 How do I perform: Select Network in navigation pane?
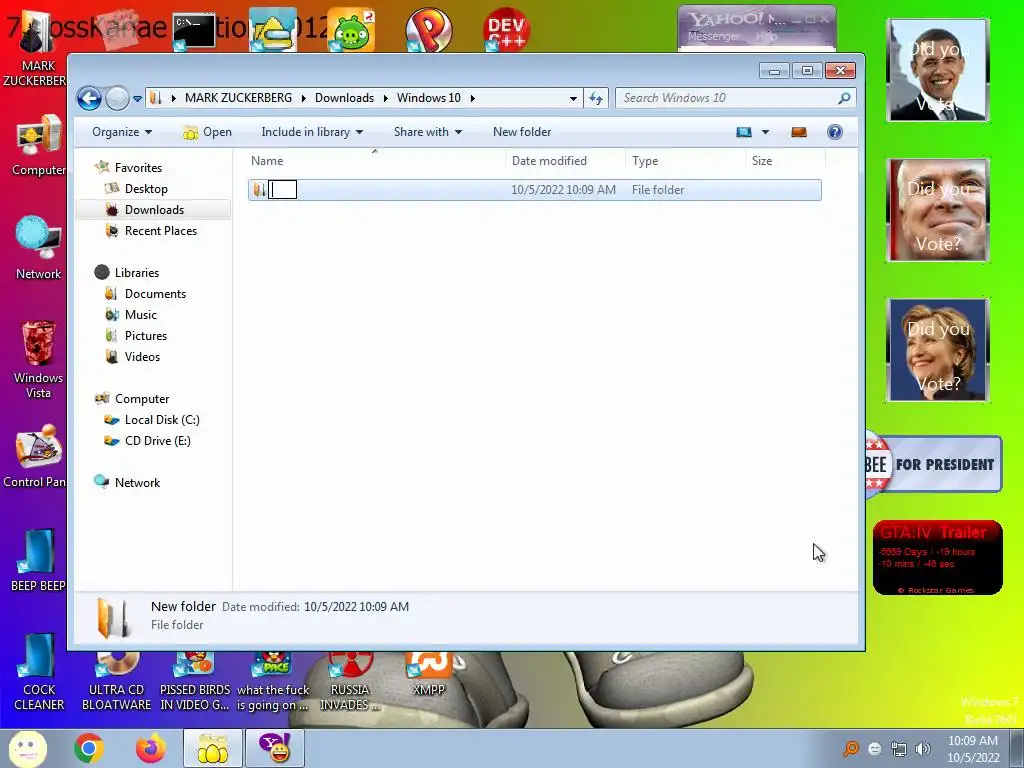click(137, 483)
